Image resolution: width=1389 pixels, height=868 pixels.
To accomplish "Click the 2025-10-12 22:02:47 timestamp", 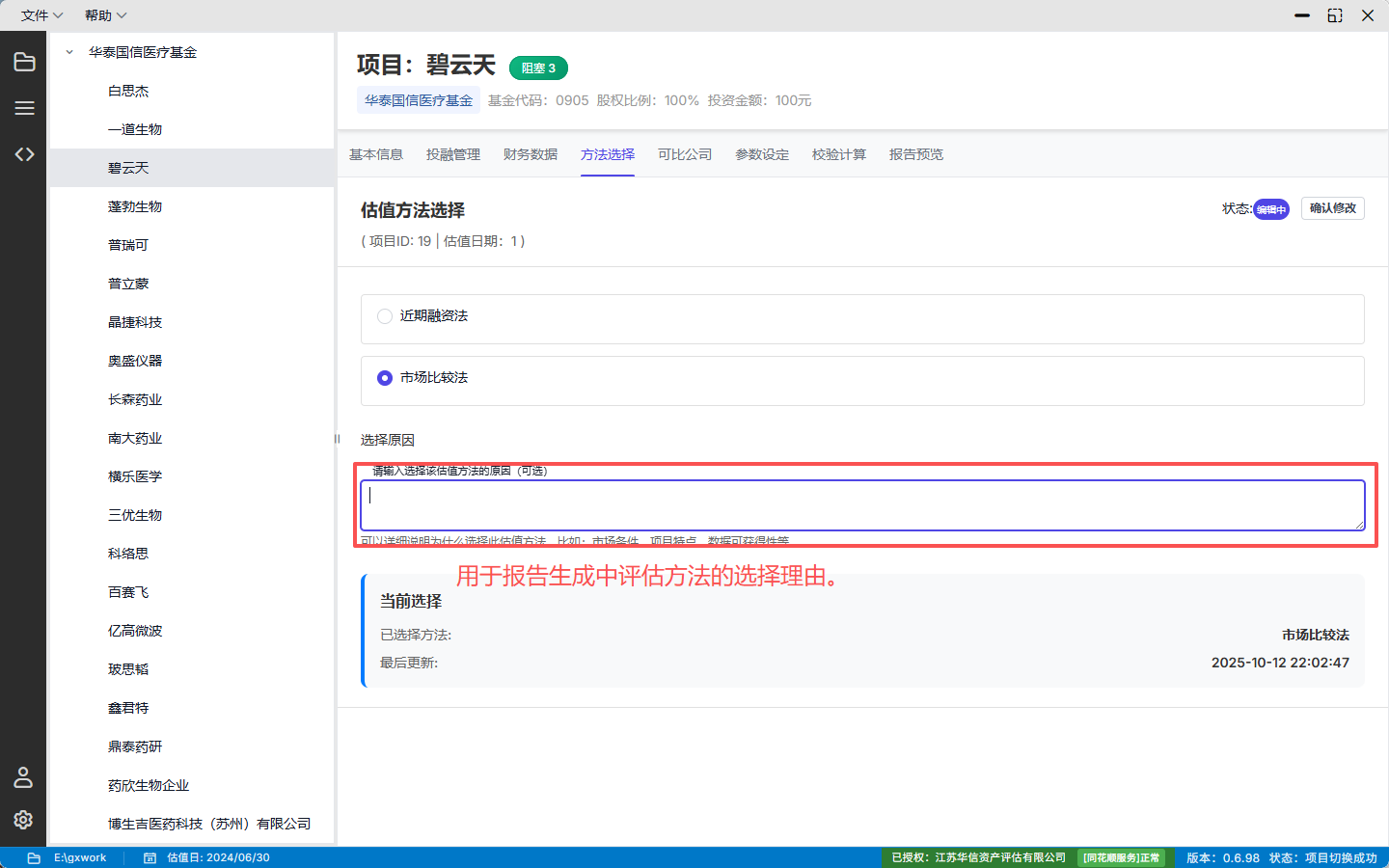I will (x=1280, y=663).
